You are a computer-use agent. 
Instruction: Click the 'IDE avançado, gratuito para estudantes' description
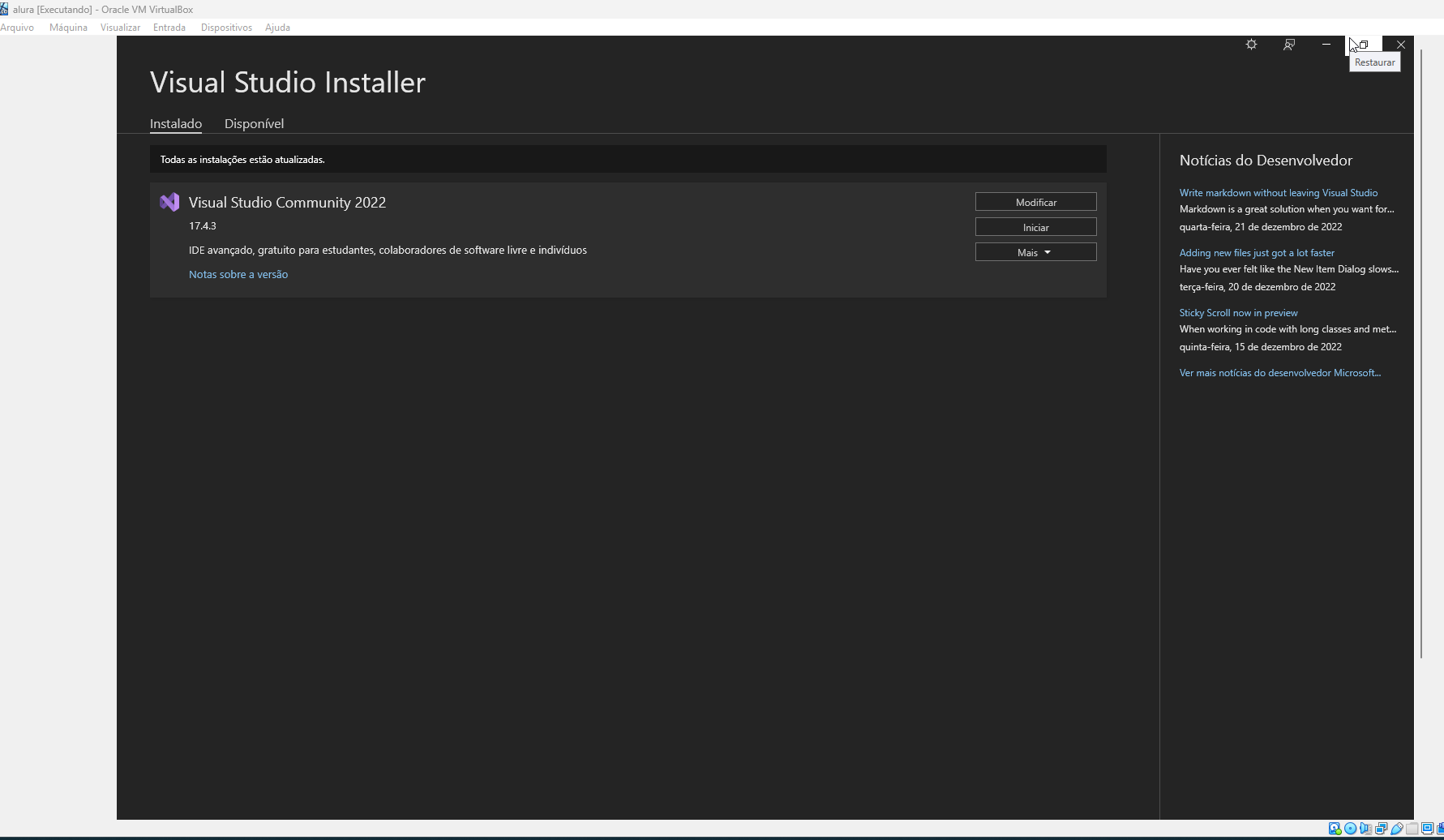(388, 250)
